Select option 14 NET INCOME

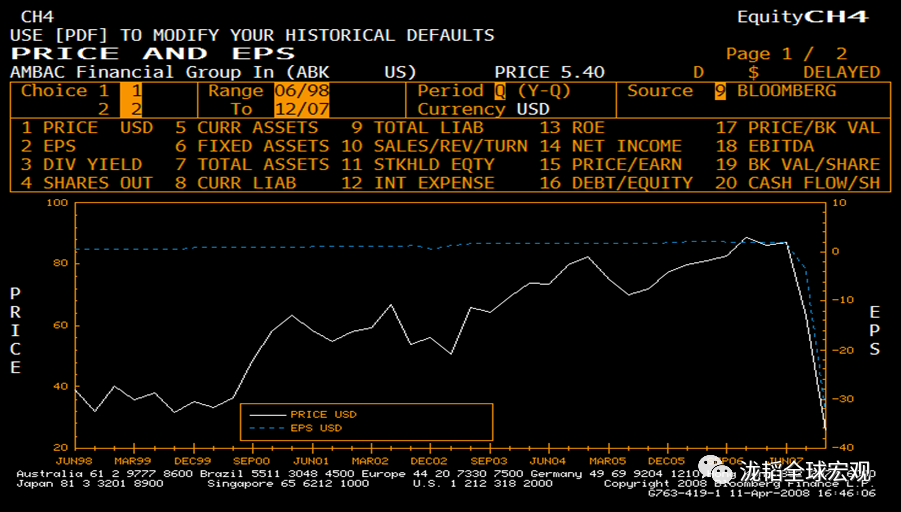[x=610, y=146]
